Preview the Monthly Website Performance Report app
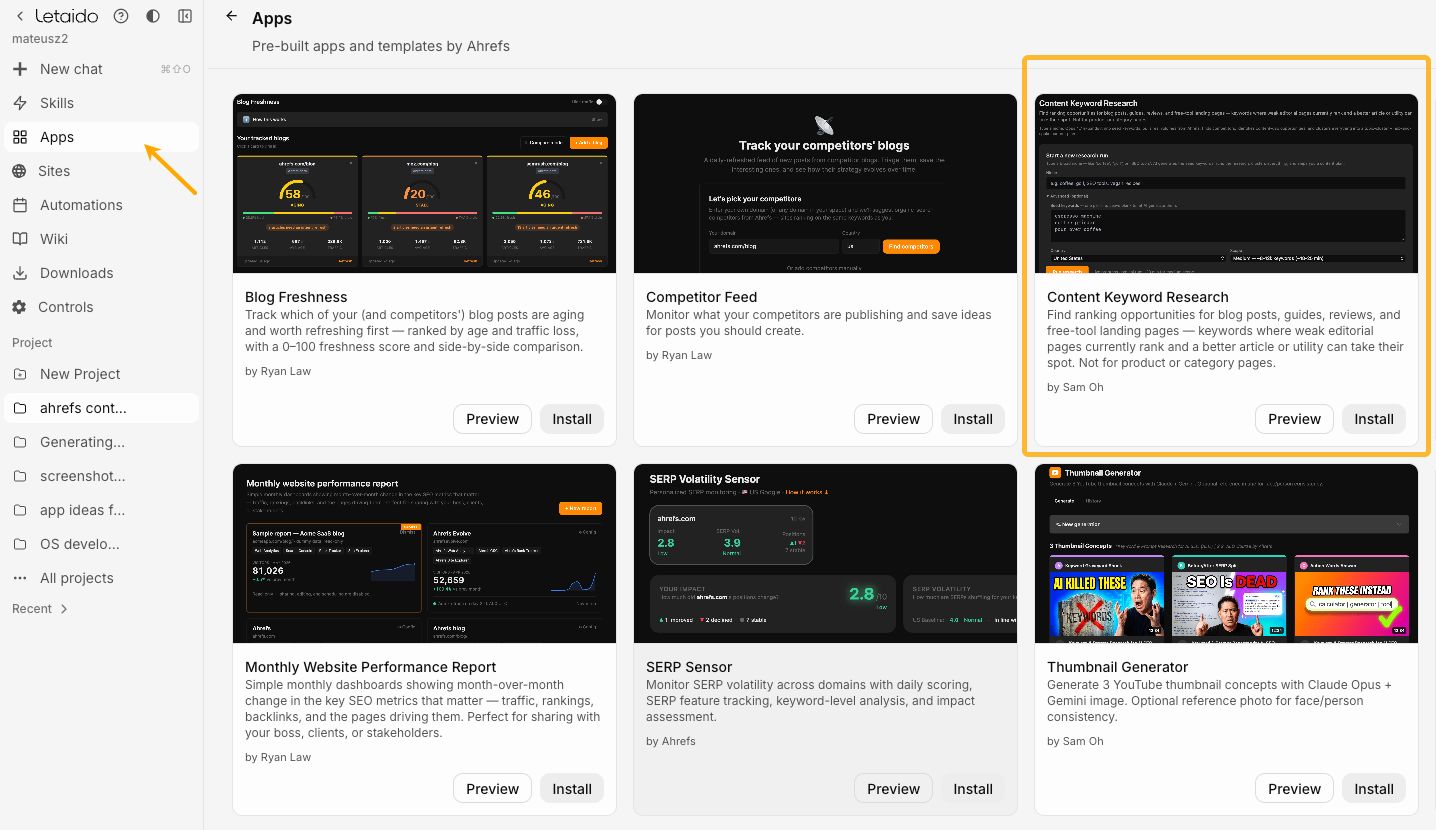The image size is (1436, 830). 492,789
